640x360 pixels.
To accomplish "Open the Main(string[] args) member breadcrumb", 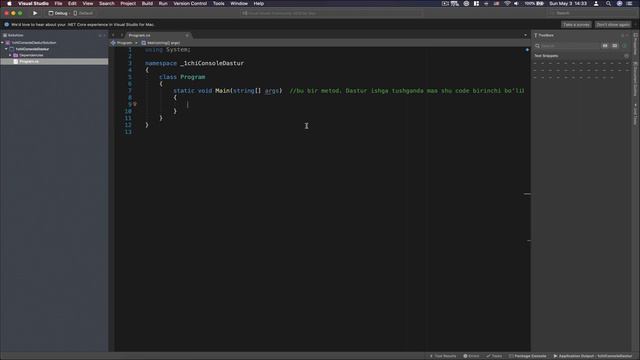I will click(161, 43).
